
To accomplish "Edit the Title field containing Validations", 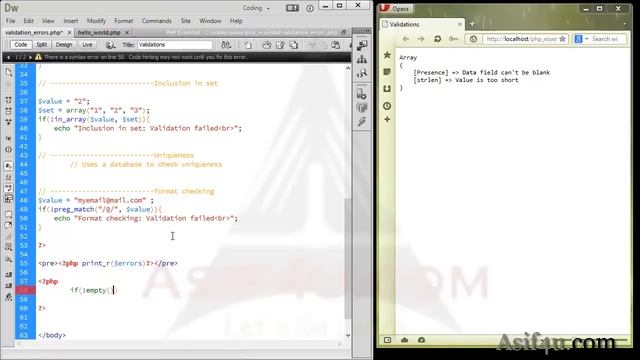I will 175,45.
